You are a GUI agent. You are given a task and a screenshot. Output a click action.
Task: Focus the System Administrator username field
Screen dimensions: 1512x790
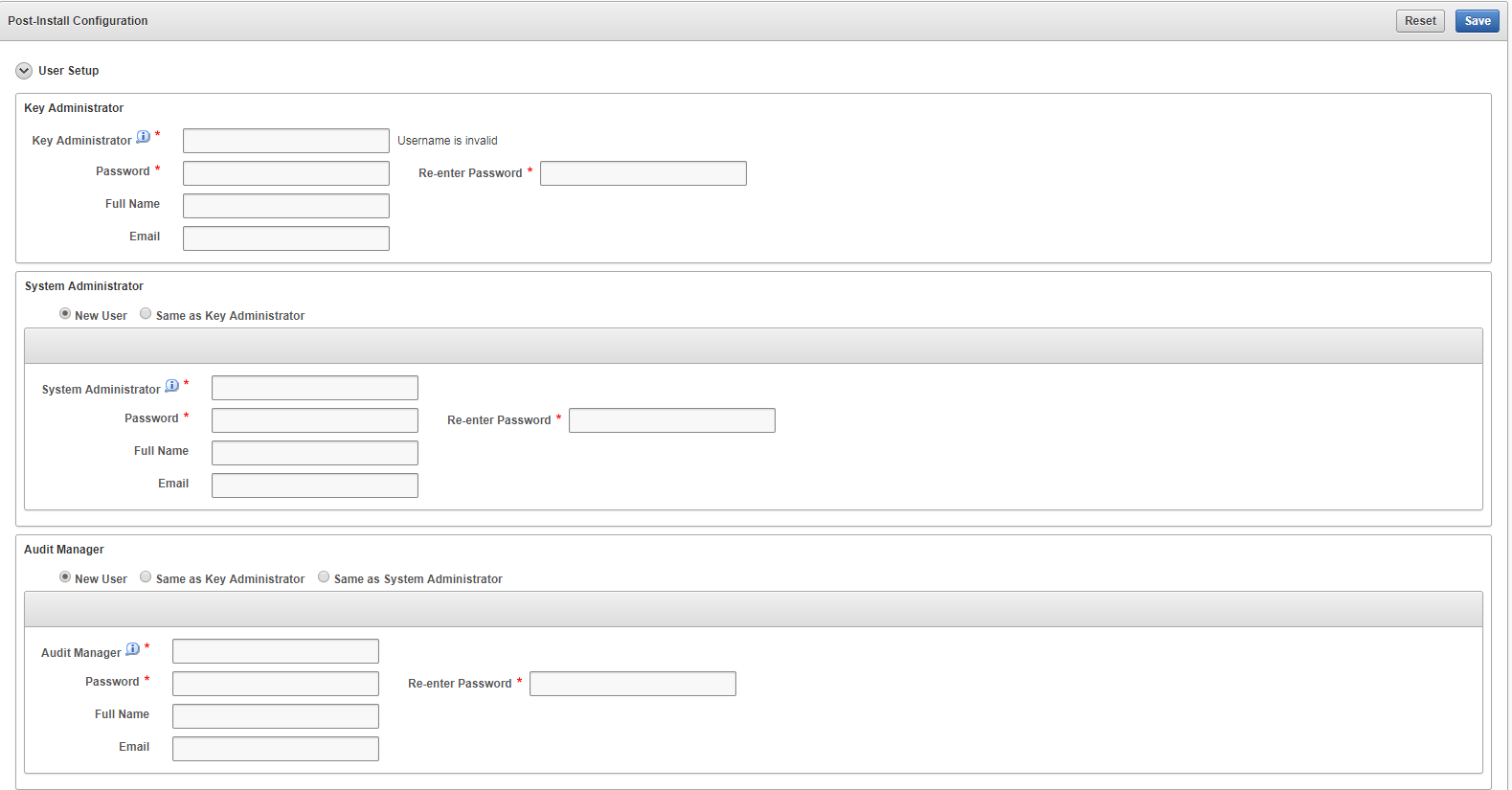[315, 388]
